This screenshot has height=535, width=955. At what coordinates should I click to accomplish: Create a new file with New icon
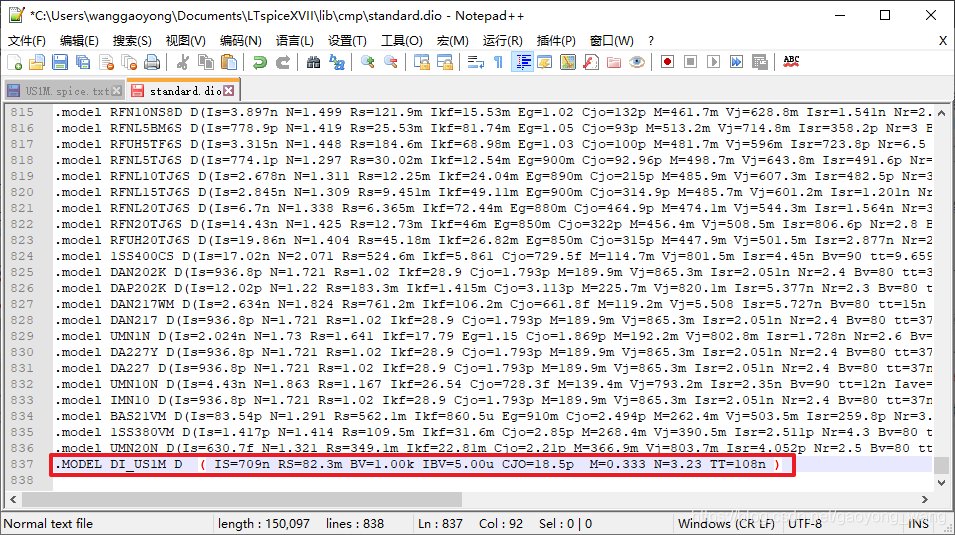tap(15, 62)
